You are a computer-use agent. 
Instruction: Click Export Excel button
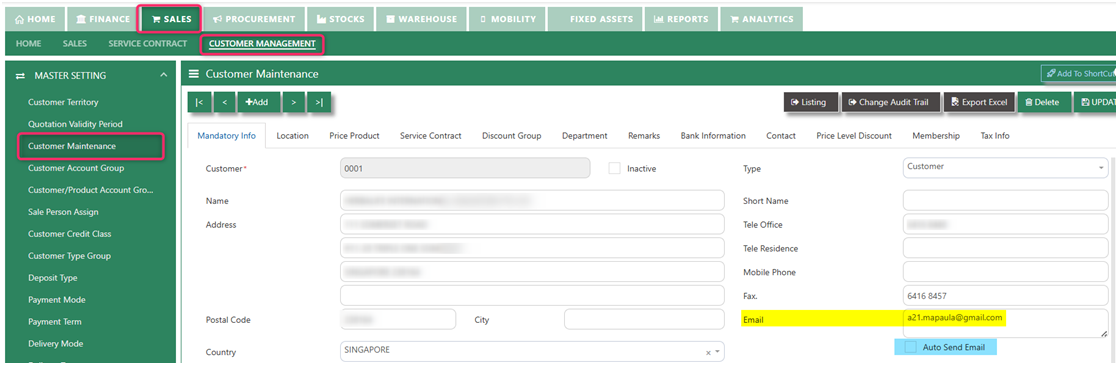click(x=978, y=102)
